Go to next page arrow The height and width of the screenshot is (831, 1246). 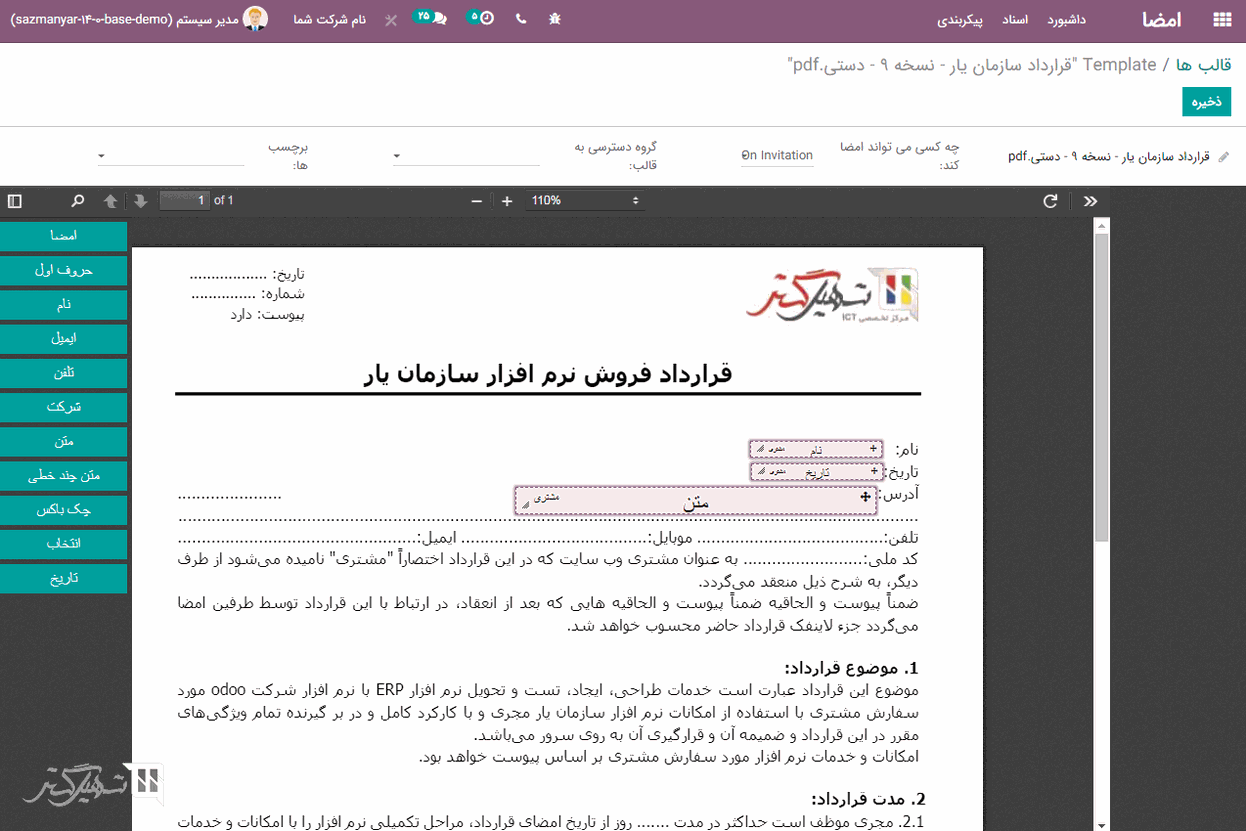(140, 201)
